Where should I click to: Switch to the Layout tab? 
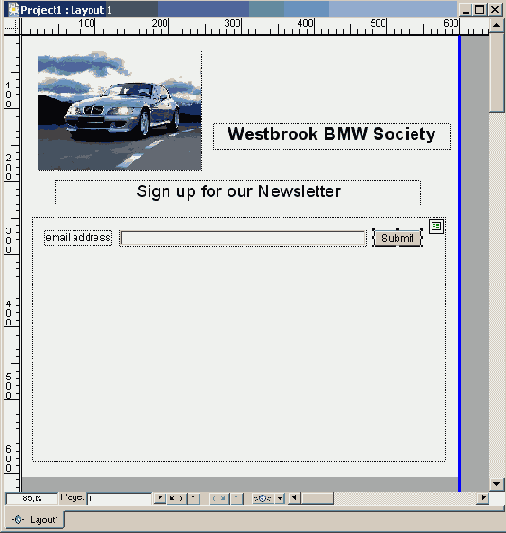click(35, 520)
